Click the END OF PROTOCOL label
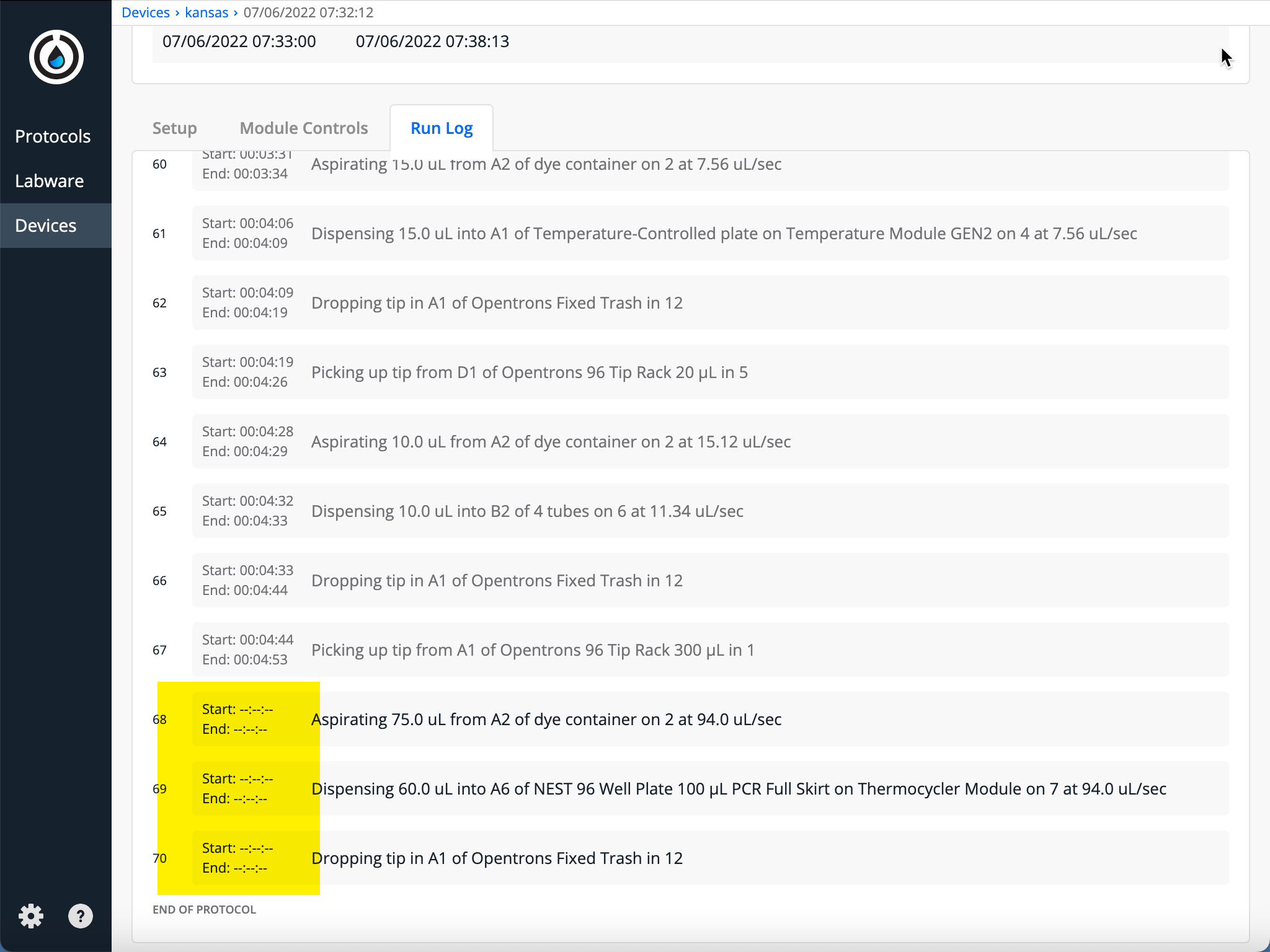This screenshot has width=1270, height=952. 204,909
